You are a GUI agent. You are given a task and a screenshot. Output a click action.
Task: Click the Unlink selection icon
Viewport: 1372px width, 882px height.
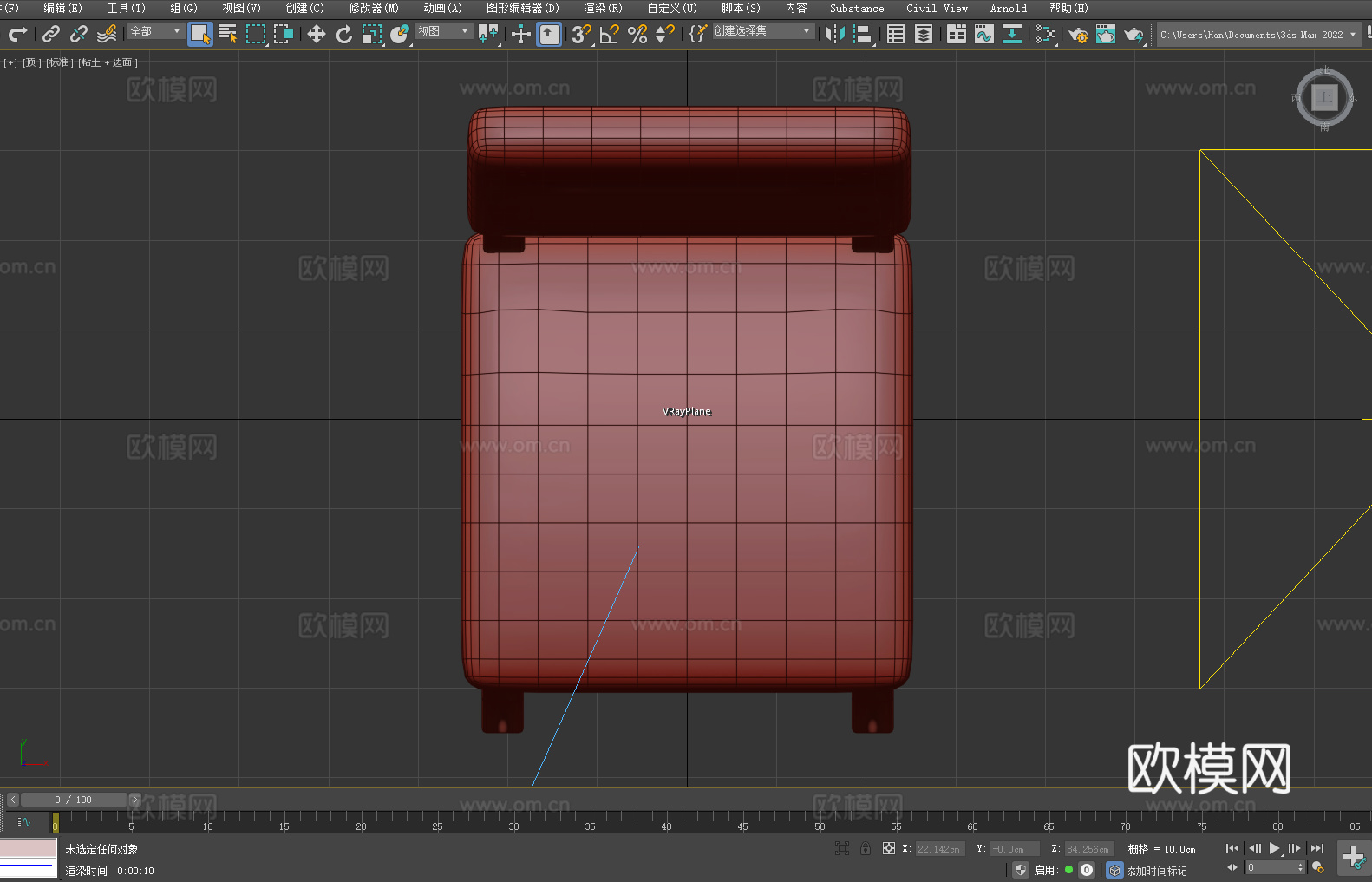tap(79, 34)
